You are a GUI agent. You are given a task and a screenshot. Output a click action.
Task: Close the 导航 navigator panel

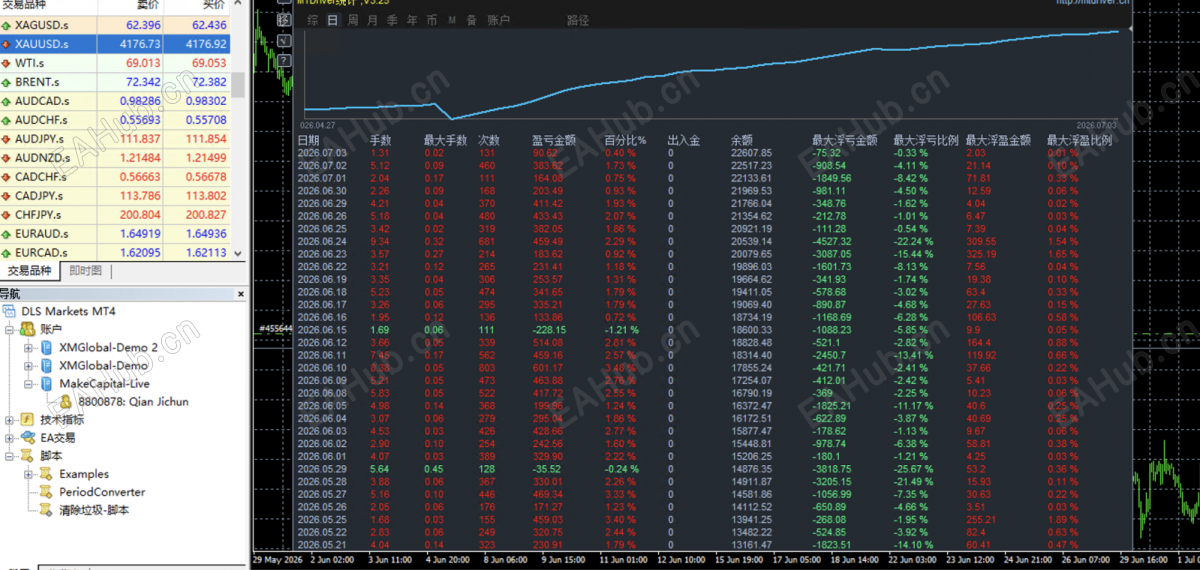(x=240, y=294)
